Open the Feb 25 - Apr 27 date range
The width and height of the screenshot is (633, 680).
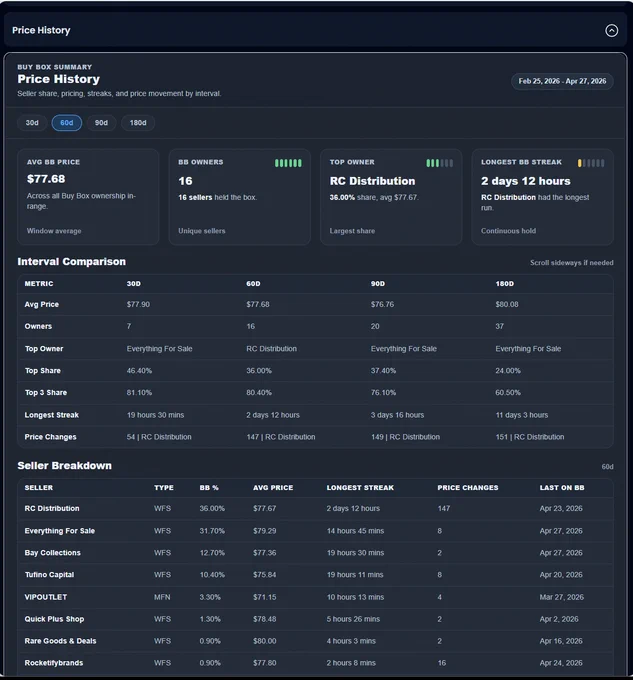pyautogui.click(x=562, y=81)
